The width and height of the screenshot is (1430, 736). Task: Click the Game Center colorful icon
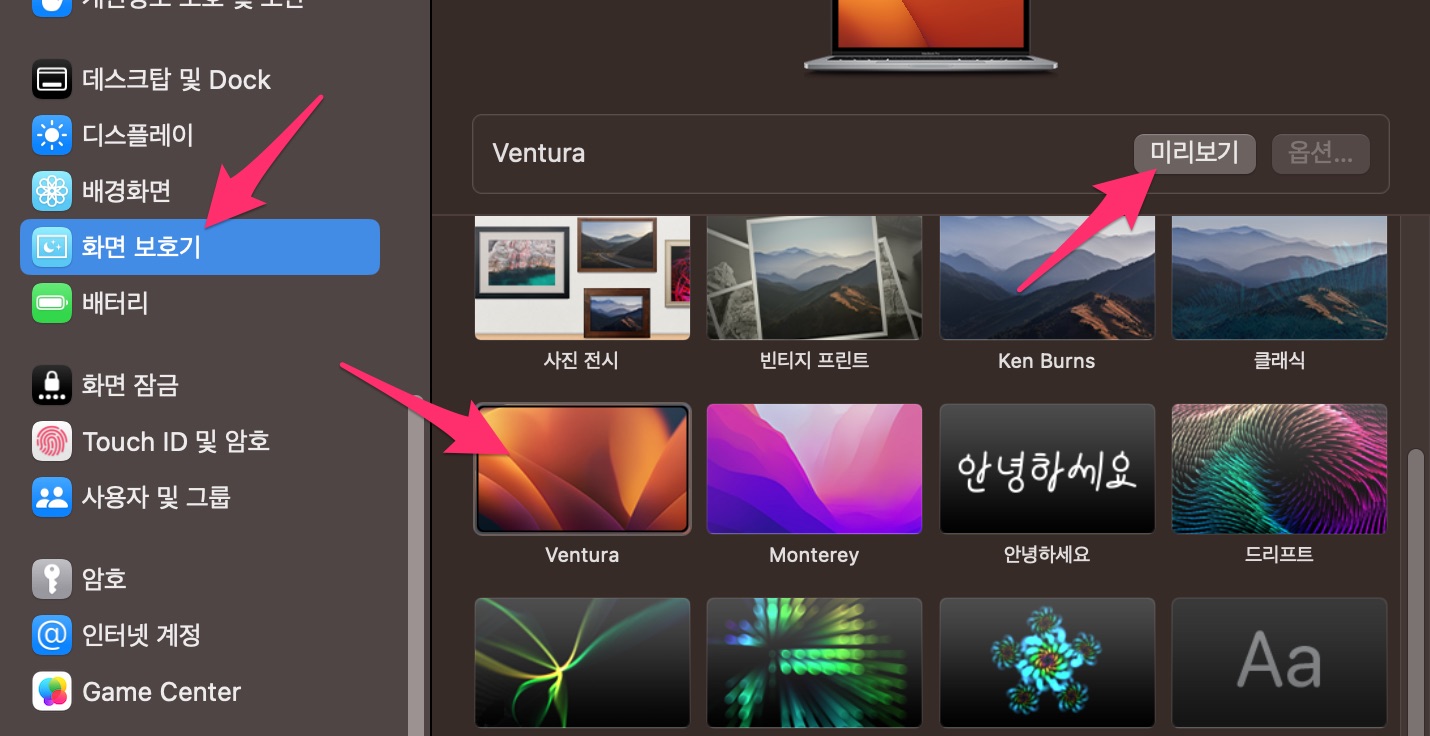52,691
